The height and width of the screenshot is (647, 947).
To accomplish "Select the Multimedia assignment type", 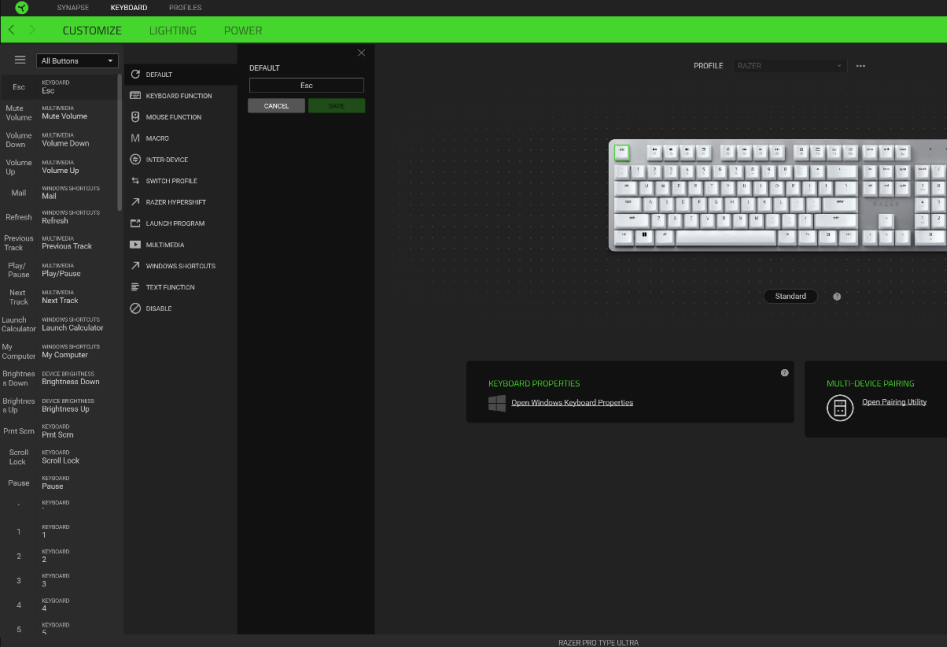I will click(166, 244).
